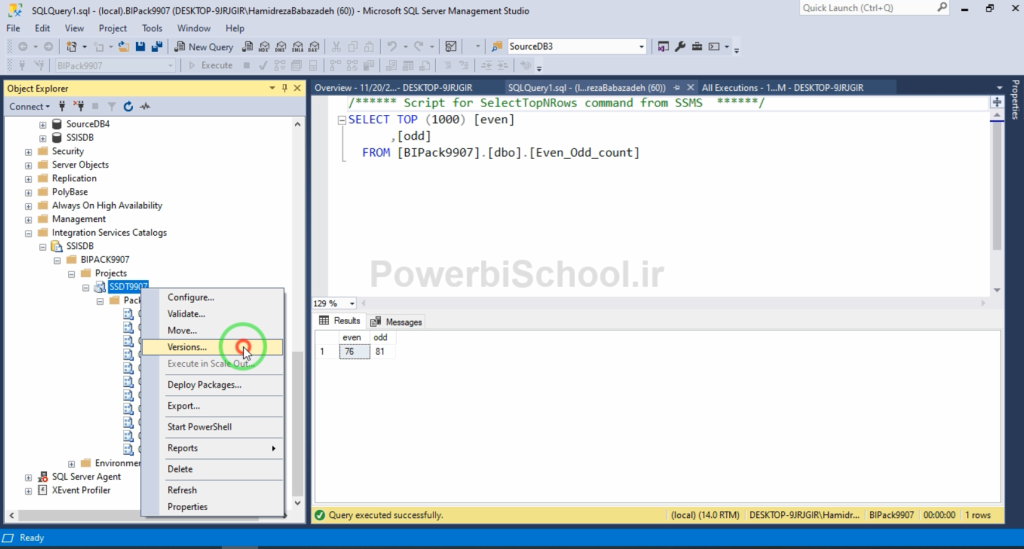The height and width of the screenshot is (549, 1024).
Task: Click the Toolbox icon in toolbar
Action: click(697, 46)
